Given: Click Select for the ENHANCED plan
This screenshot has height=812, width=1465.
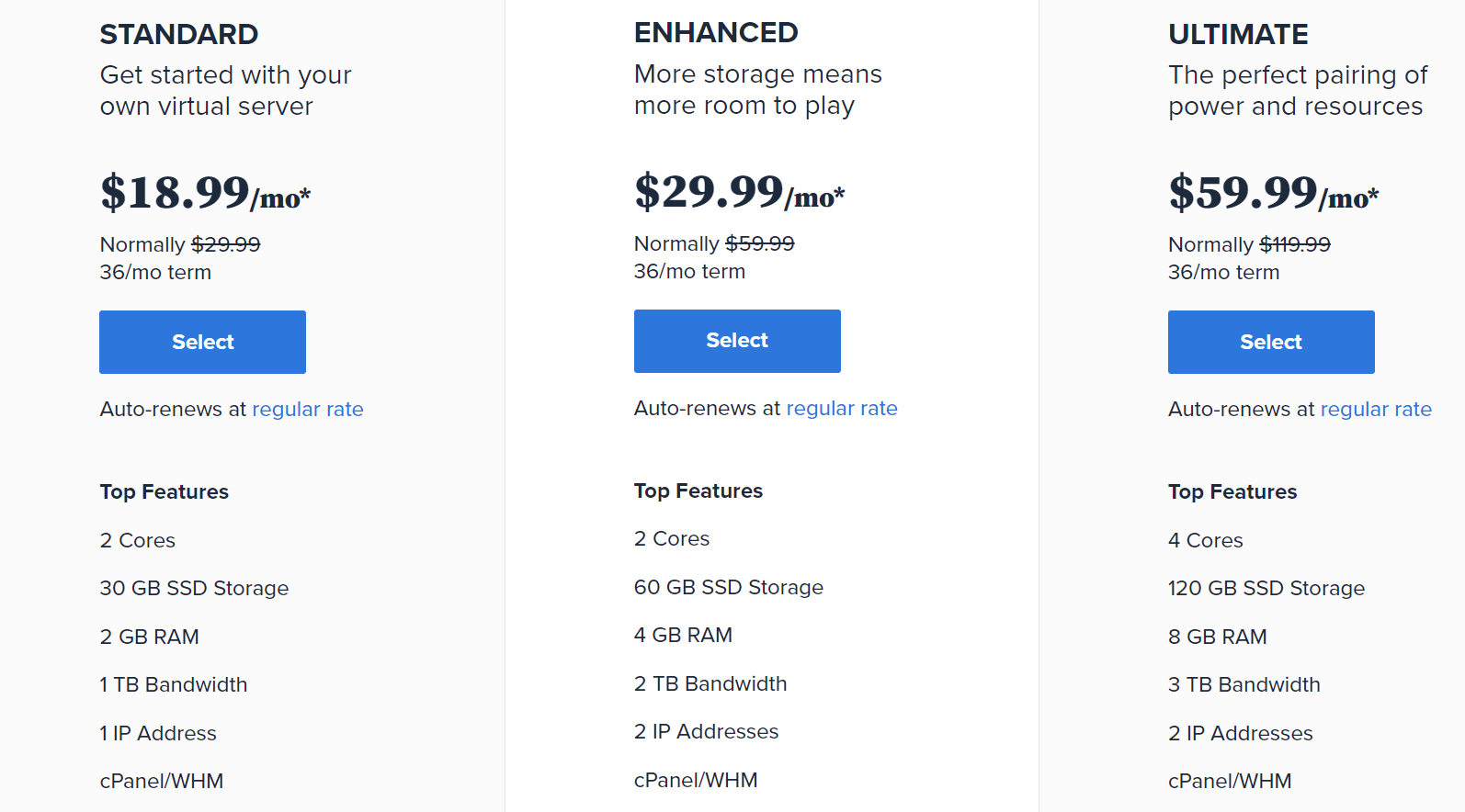Looking at the screenshot, I should coord(736,341).
